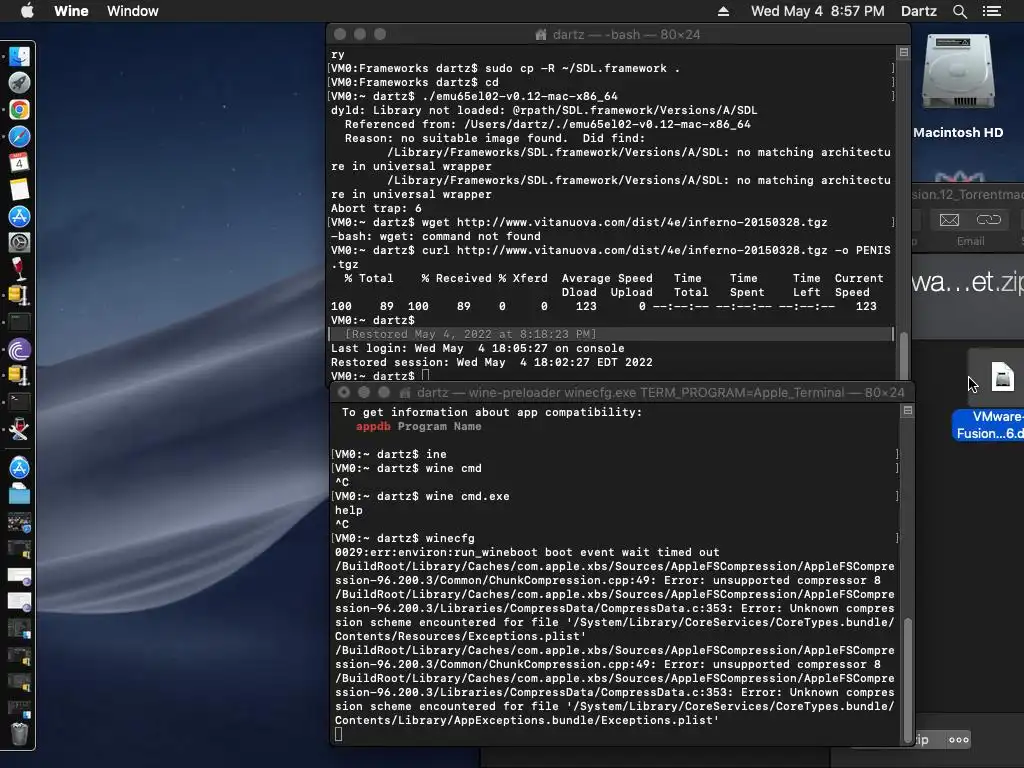This screenshot has width=1024, height=768.
Task: Click the winecfg terminal vertical scrollbar
Action: tap(908, 679)
